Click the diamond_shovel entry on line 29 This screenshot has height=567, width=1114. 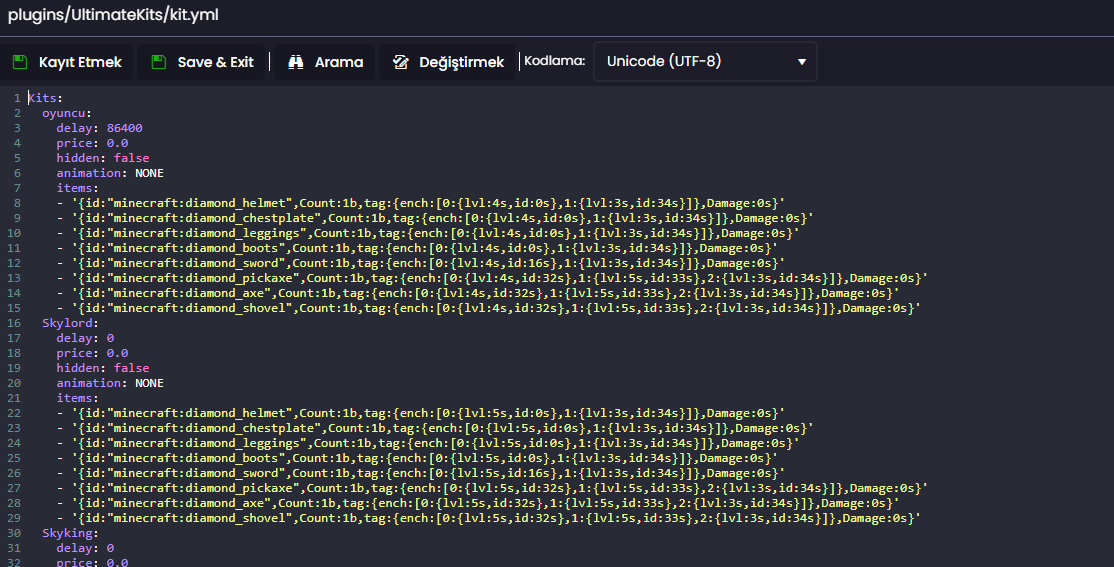click(x=489, y=518)
